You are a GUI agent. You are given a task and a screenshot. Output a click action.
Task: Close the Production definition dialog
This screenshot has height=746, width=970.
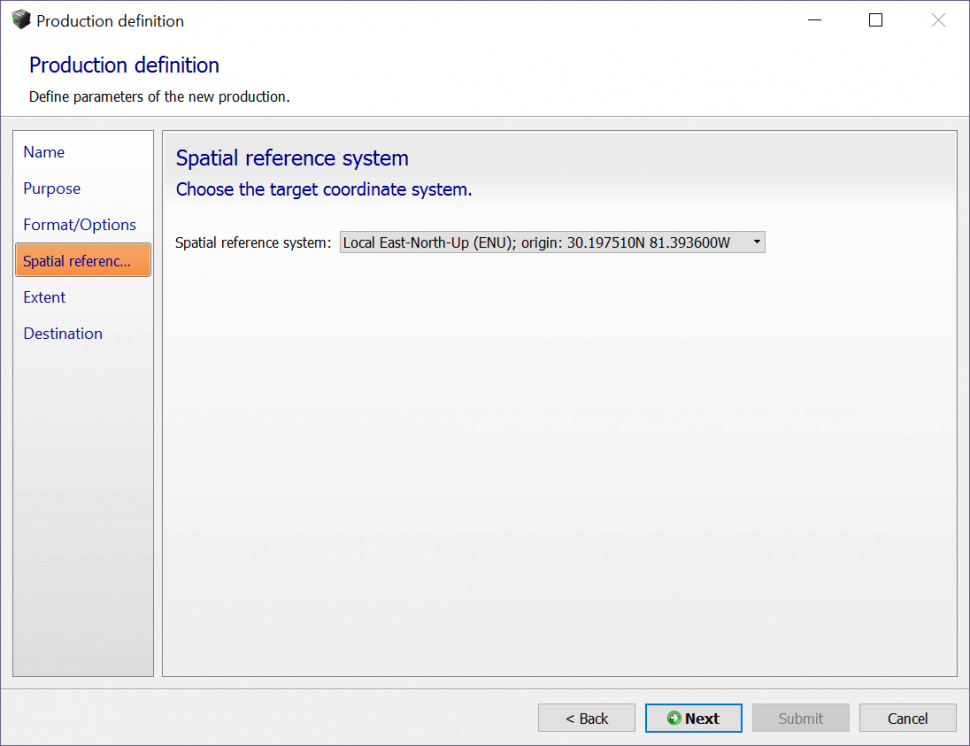[x=938, y=20]
